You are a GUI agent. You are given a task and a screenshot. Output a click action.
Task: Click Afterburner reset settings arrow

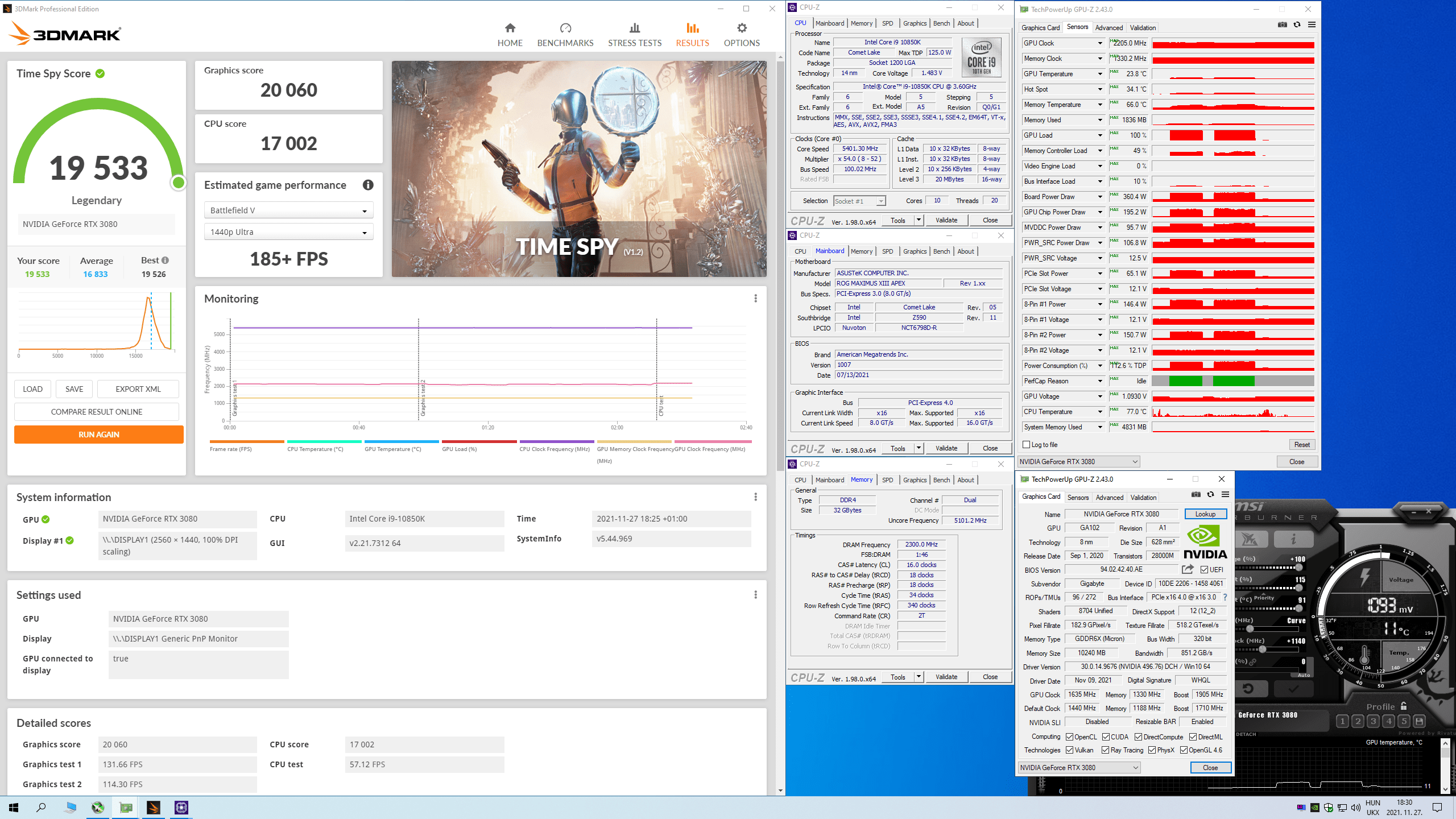[x=1248, y=689]
